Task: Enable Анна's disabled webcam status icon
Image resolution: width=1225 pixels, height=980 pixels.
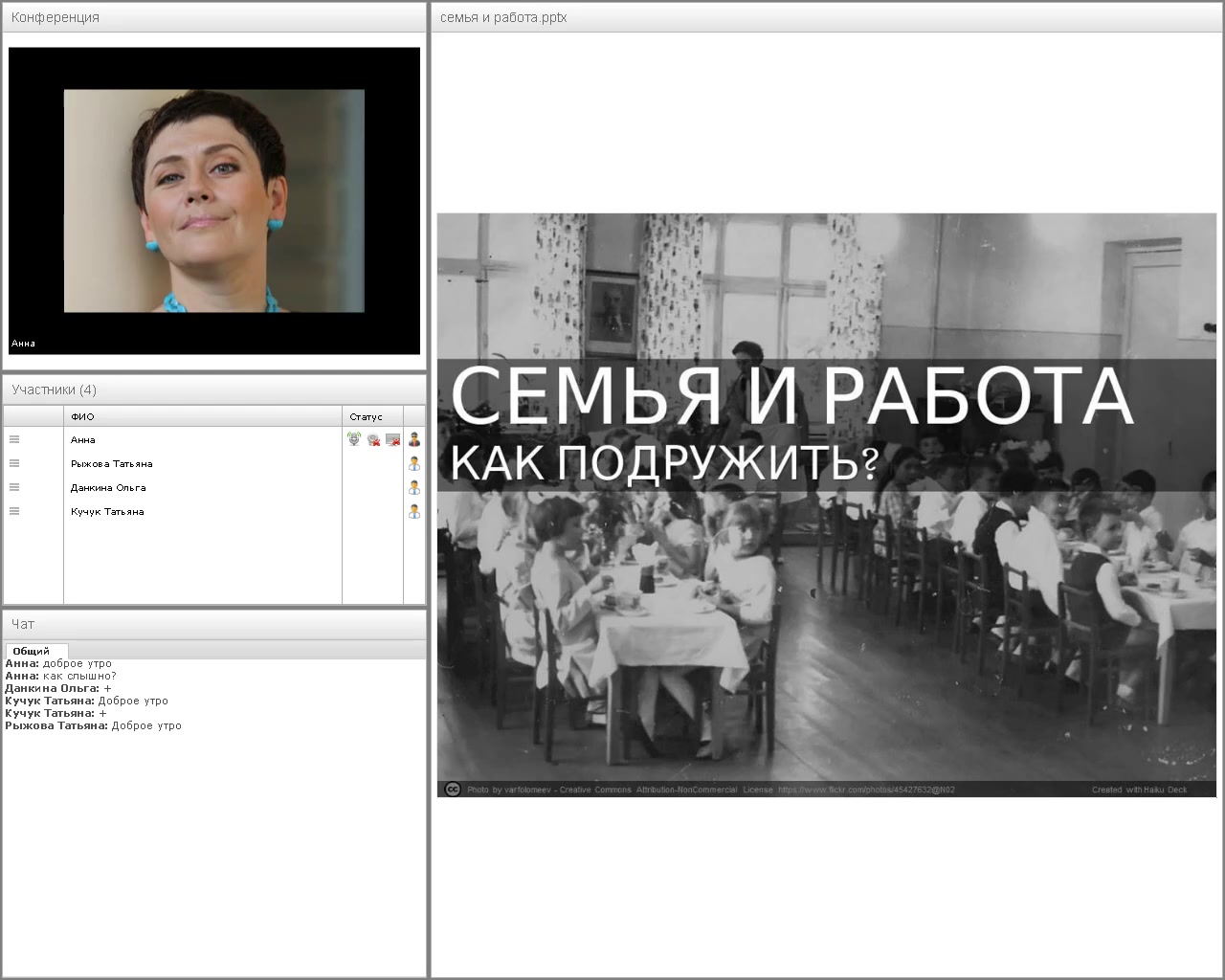Action: pos(373,440)
